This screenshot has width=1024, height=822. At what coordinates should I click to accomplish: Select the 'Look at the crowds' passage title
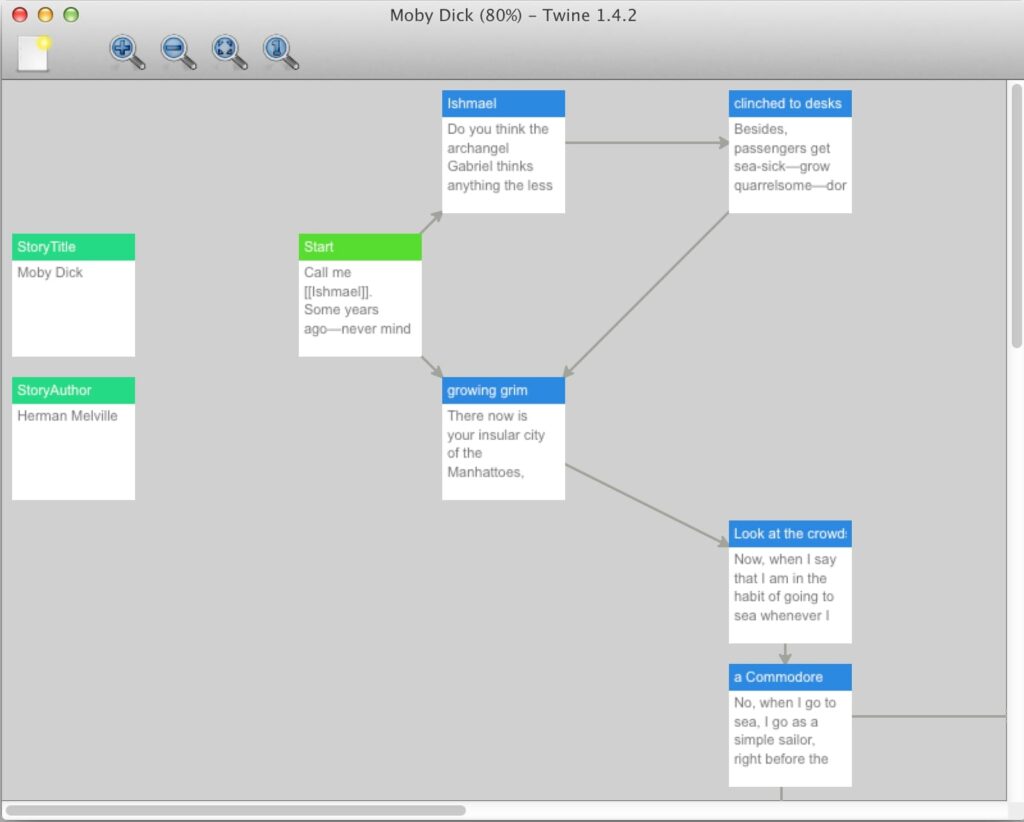pyautogui.click(x=790, y=534)
